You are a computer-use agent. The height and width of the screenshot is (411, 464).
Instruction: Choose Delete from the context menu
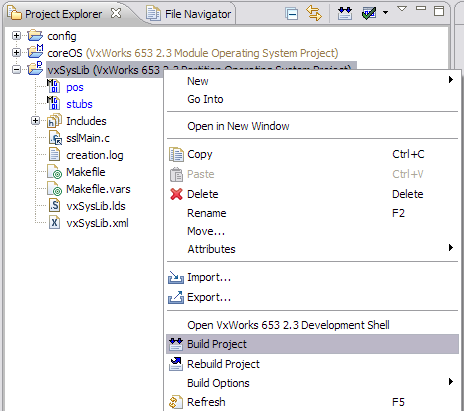coord(312,194)
